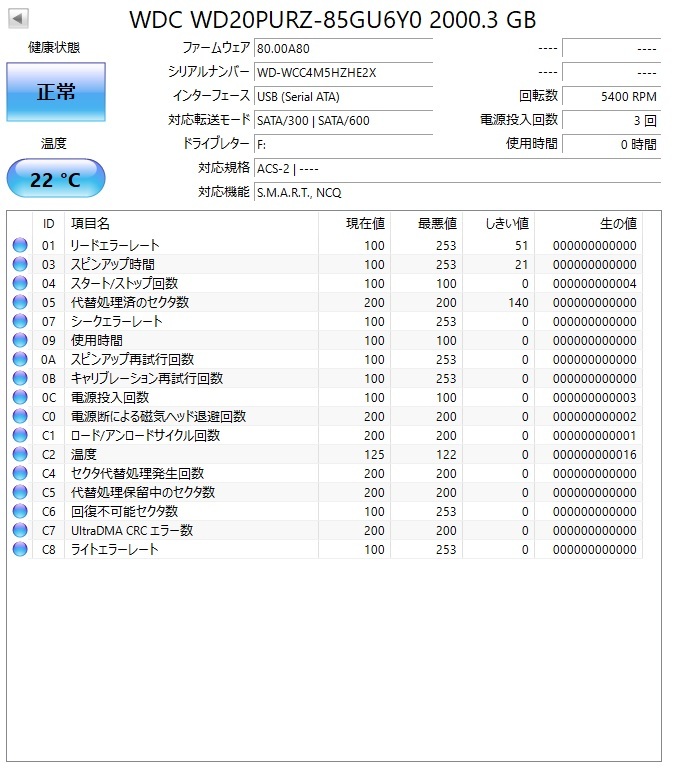
Task: Click threshold value 140 in row 05
Action: [x=518, y=303]
